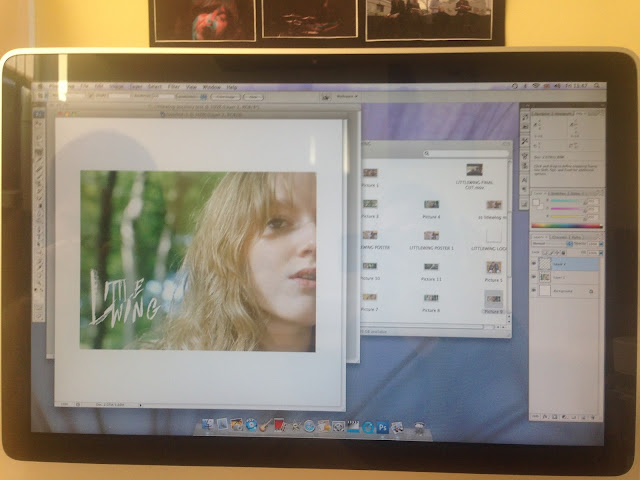Toggle lock all padlock icon

(562, 253)
